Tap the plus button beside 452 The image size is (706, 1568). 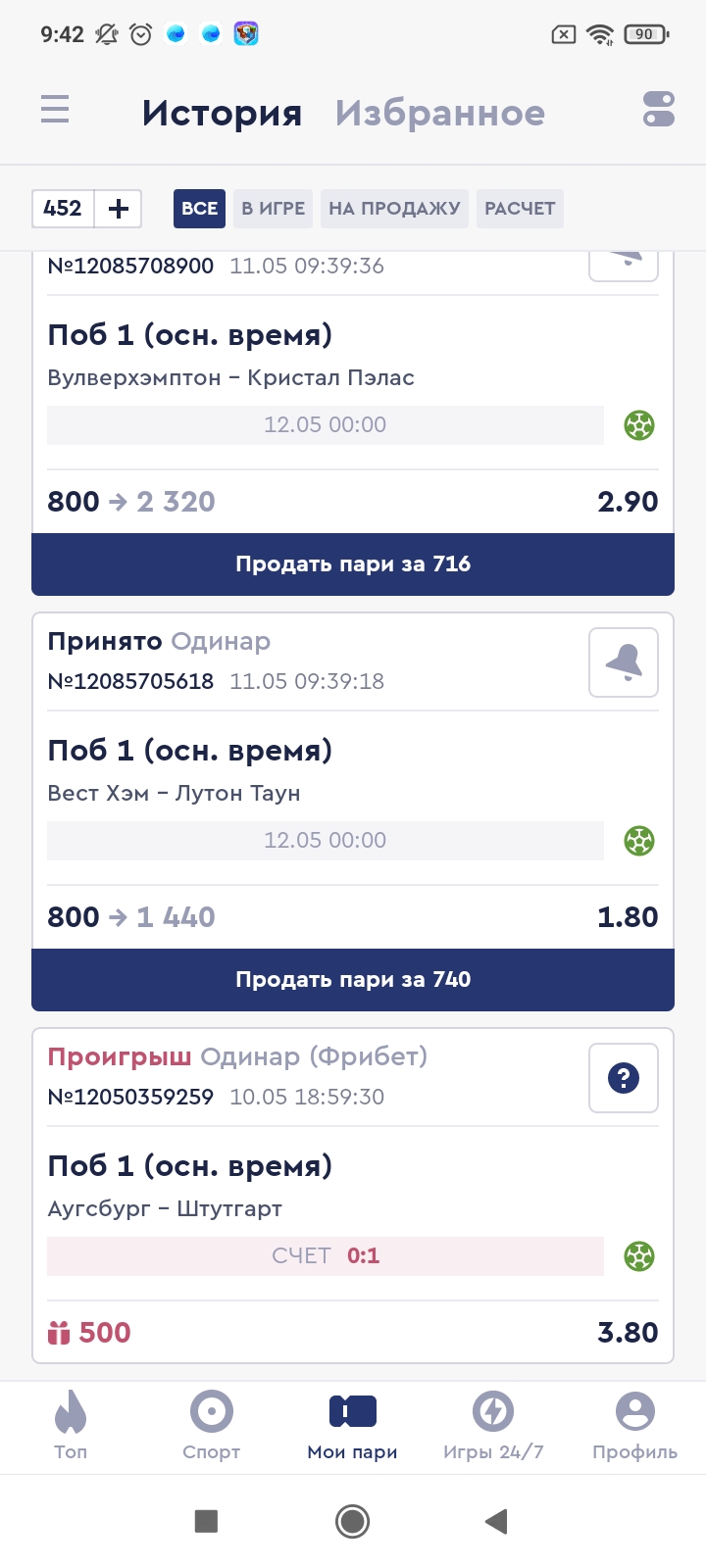(x=119, y=208)
